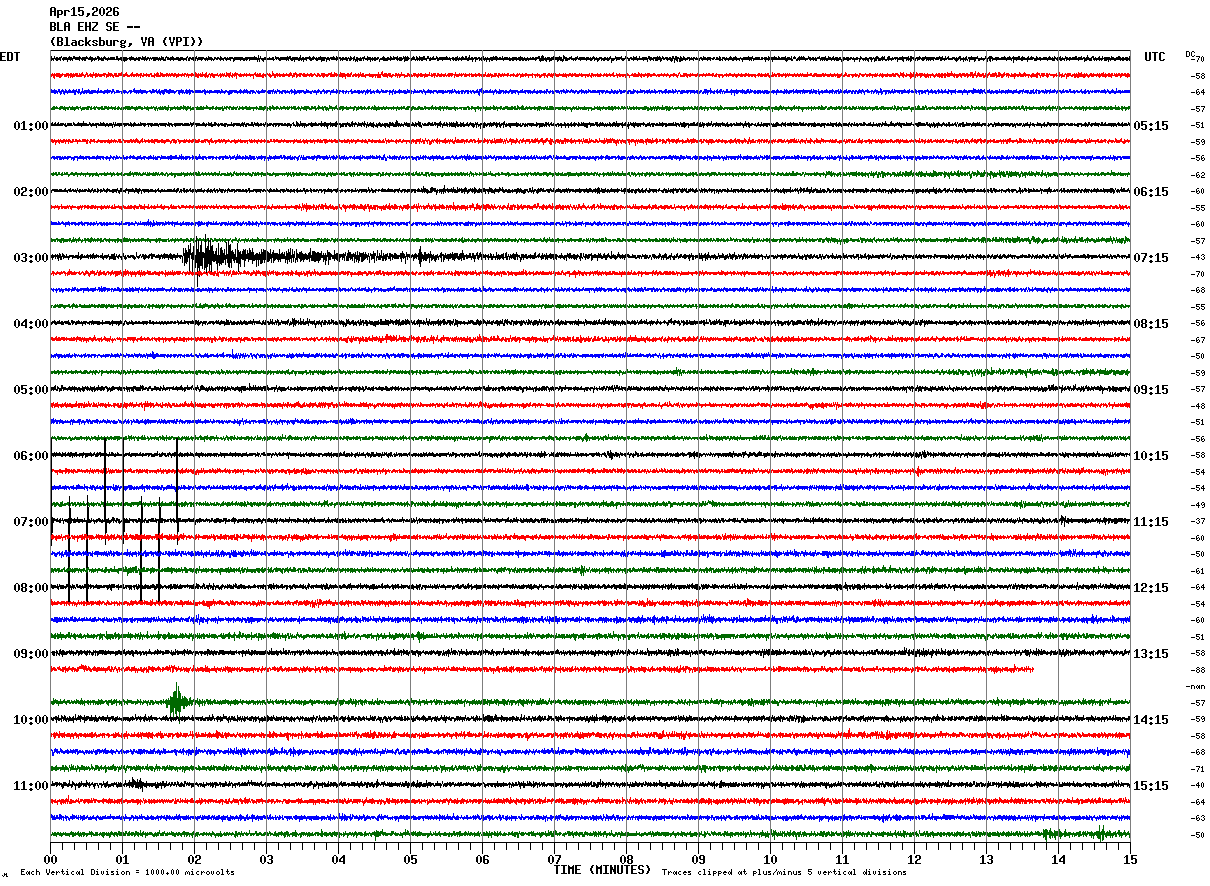This screenshot has width=1210, height=886.
Task: Click the "EDT" timezone label
Action: 9,57
